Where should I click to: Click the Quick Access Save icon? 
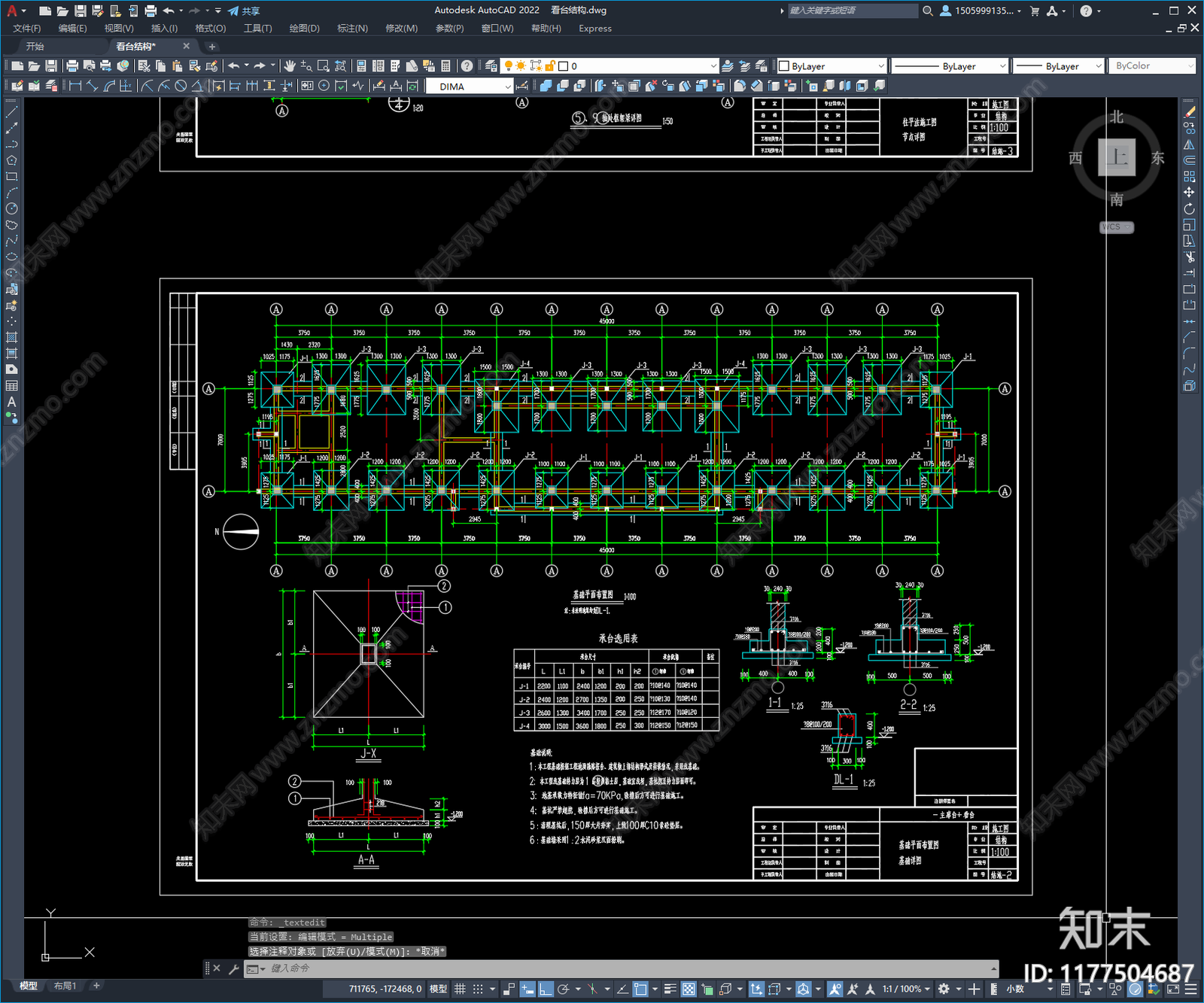click(x=81, y=11)
